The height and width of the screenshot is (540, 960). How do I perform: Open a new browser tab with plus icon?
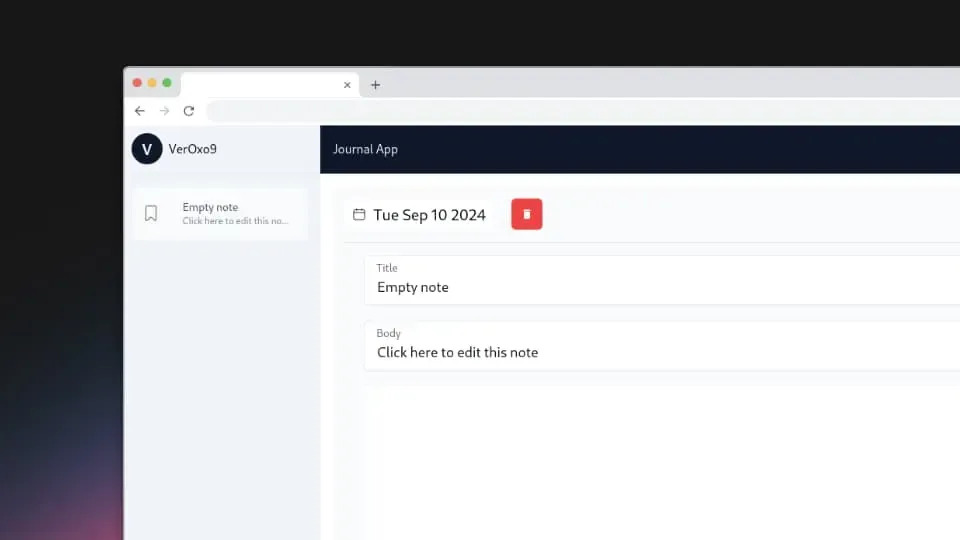(376, 85)
